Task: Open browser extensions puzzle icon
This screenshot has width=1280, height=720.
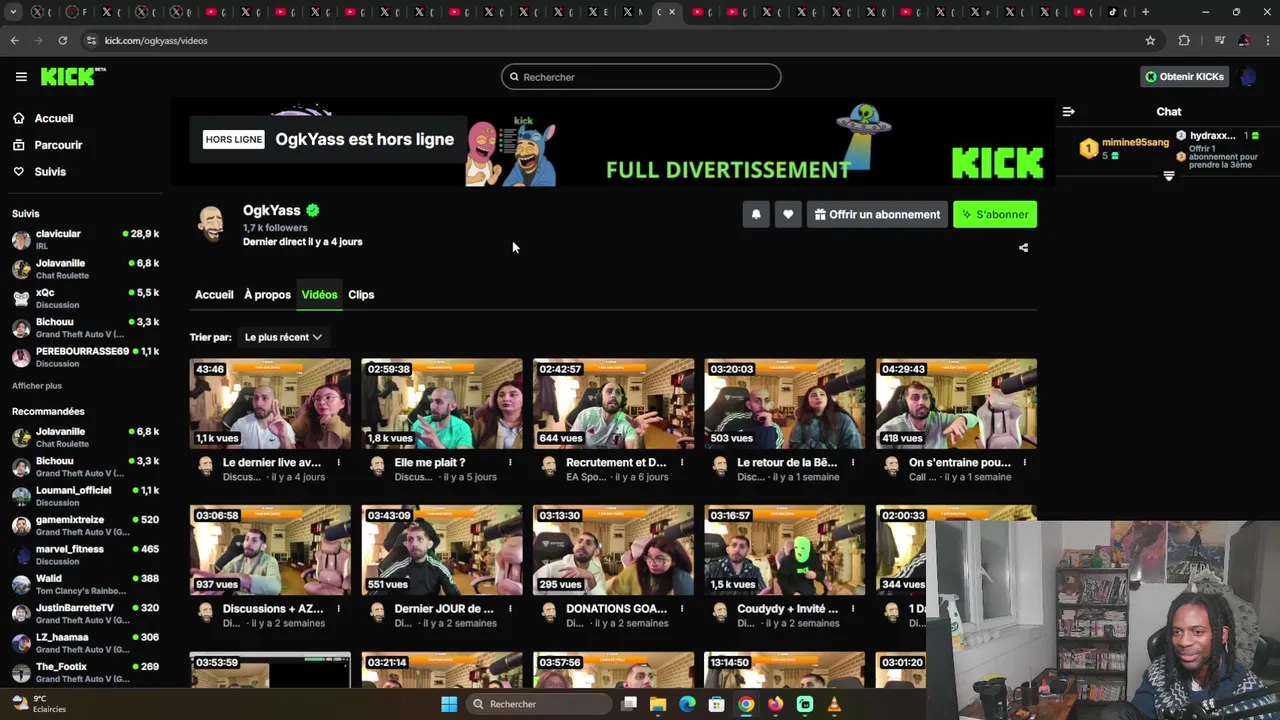Action: (x=1184, y=40)
